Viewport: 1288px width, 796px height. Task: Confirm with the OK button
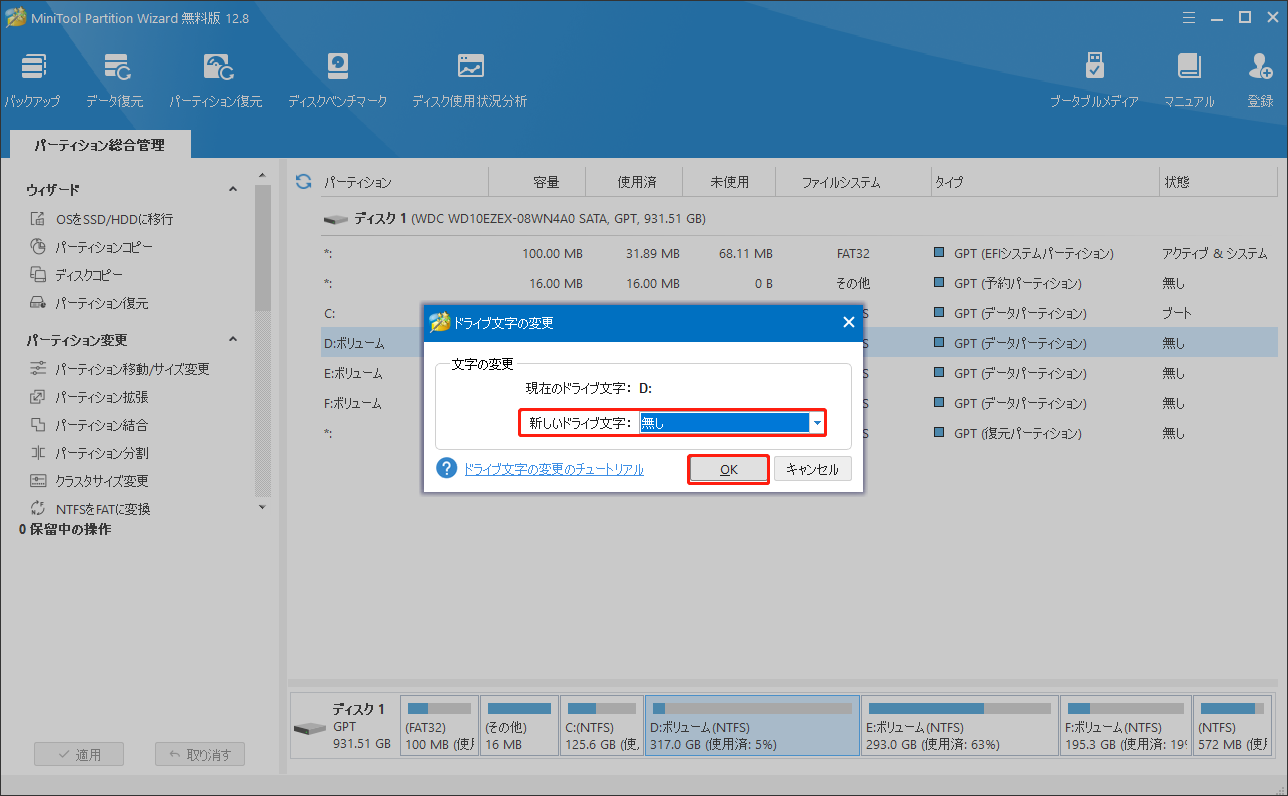pyautogui.click(x=728, y=469)
